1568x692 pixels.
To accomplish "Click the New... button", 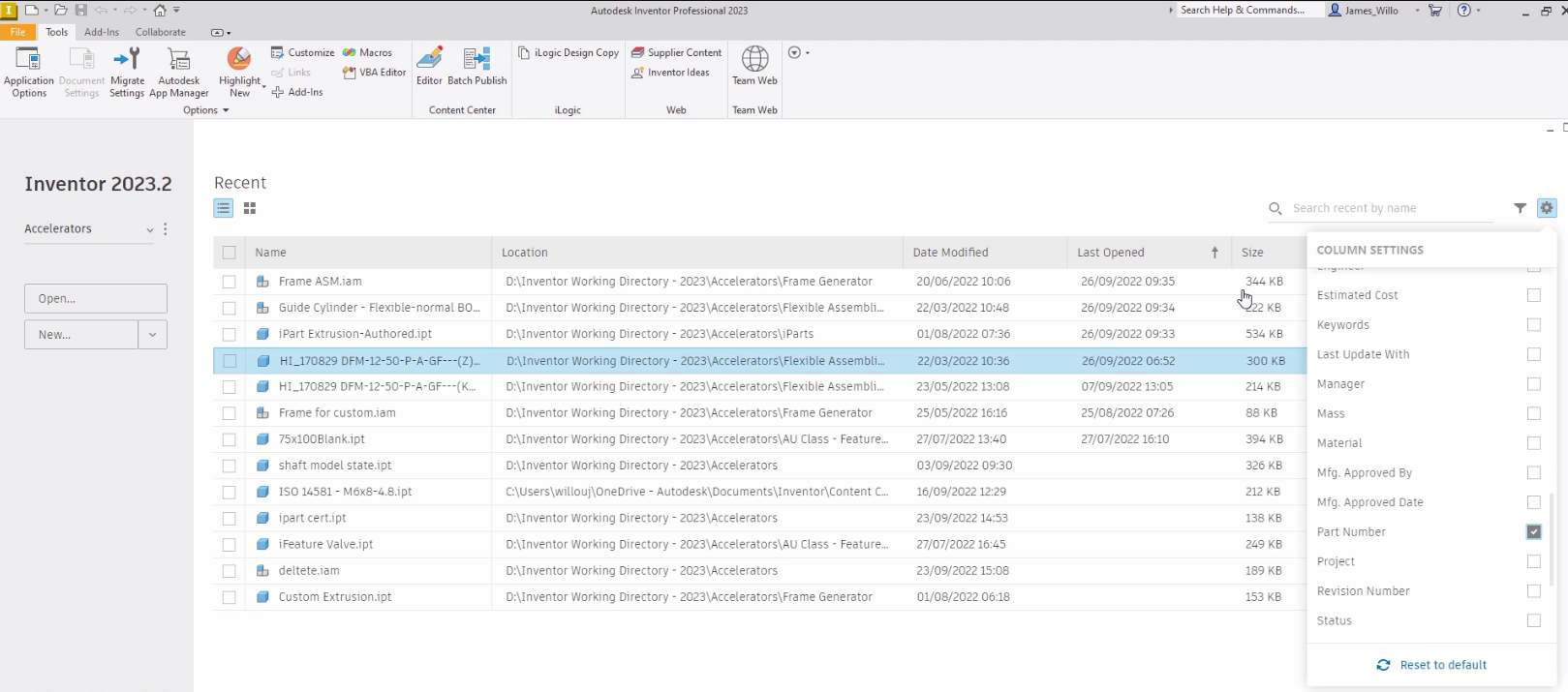I will [81, 335].
